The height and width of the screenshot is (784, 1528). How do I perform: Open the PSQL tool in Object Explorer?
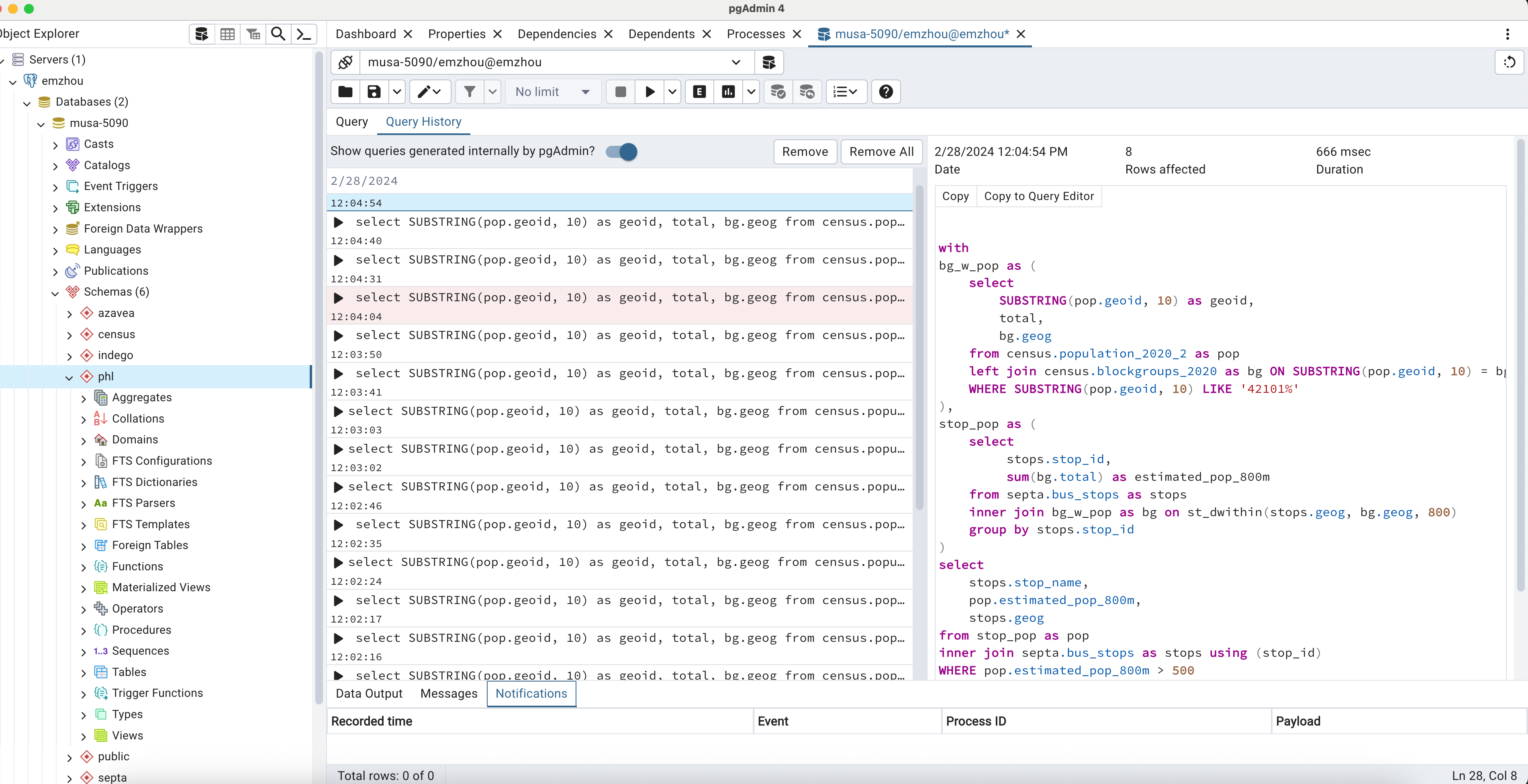[x=304, y=34]
